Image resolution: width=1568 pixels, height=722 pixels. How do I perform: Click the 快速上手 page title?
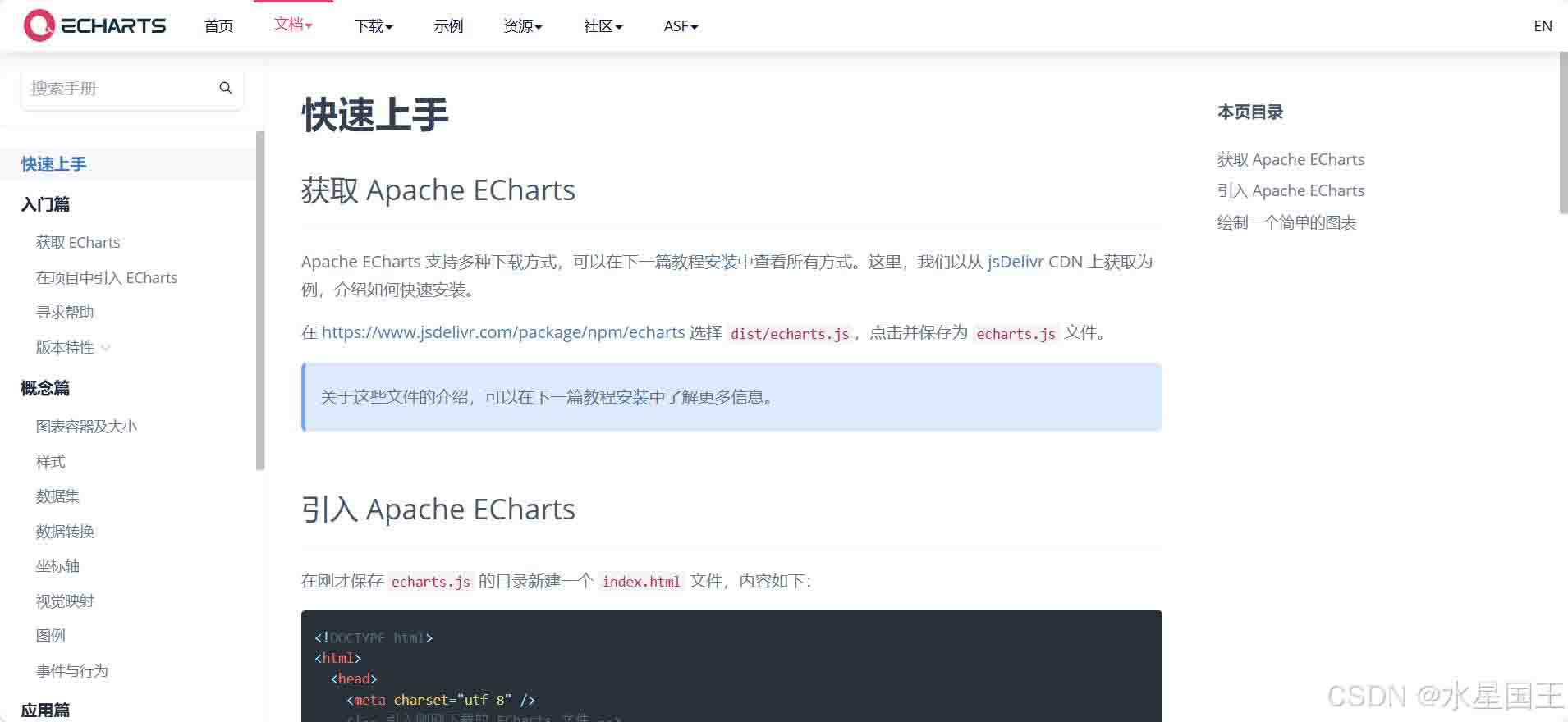click(375, 115)
